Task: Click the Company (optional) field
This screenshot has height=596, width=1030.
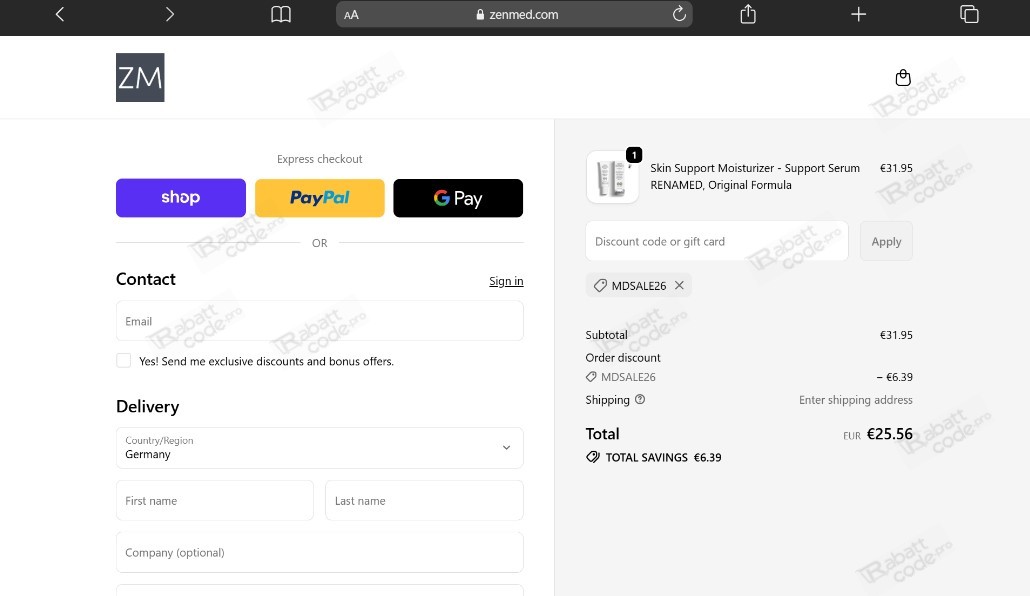Action: pos(319,552)
